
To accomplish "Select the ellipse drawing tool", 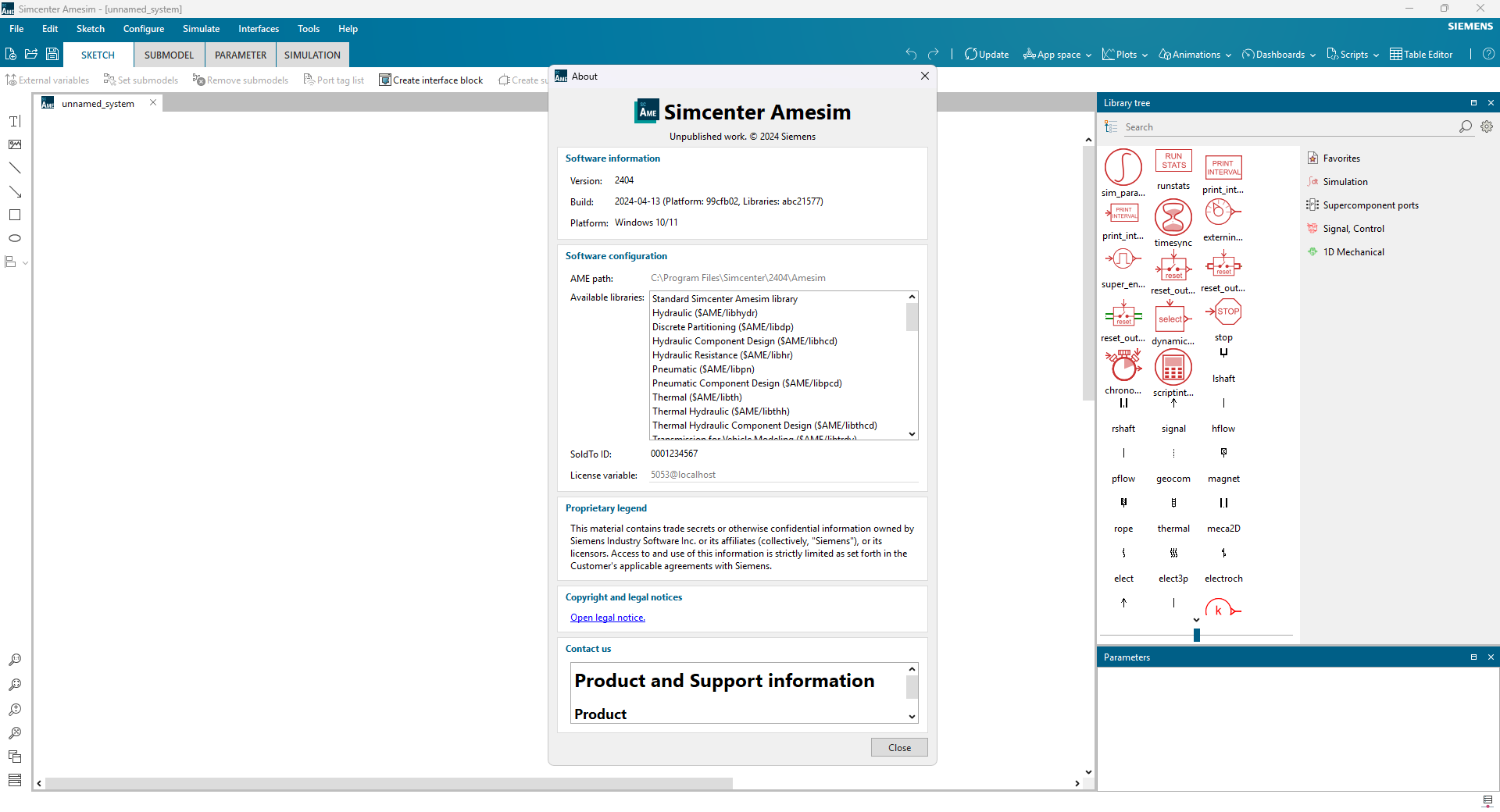I will 14,238.
